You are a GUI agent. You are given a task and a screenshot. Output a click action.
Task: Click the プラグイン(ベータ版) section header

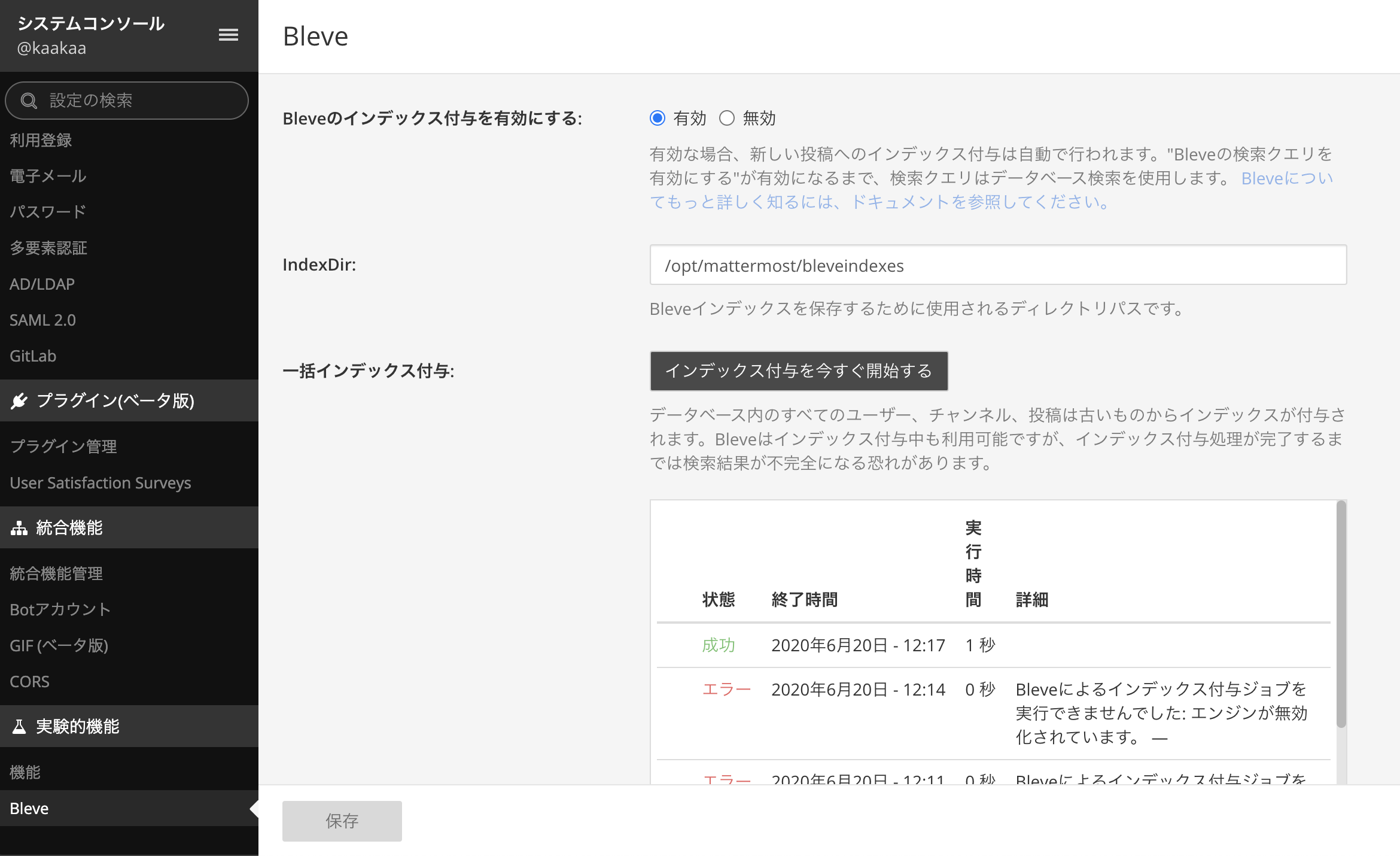pos(129,400)
